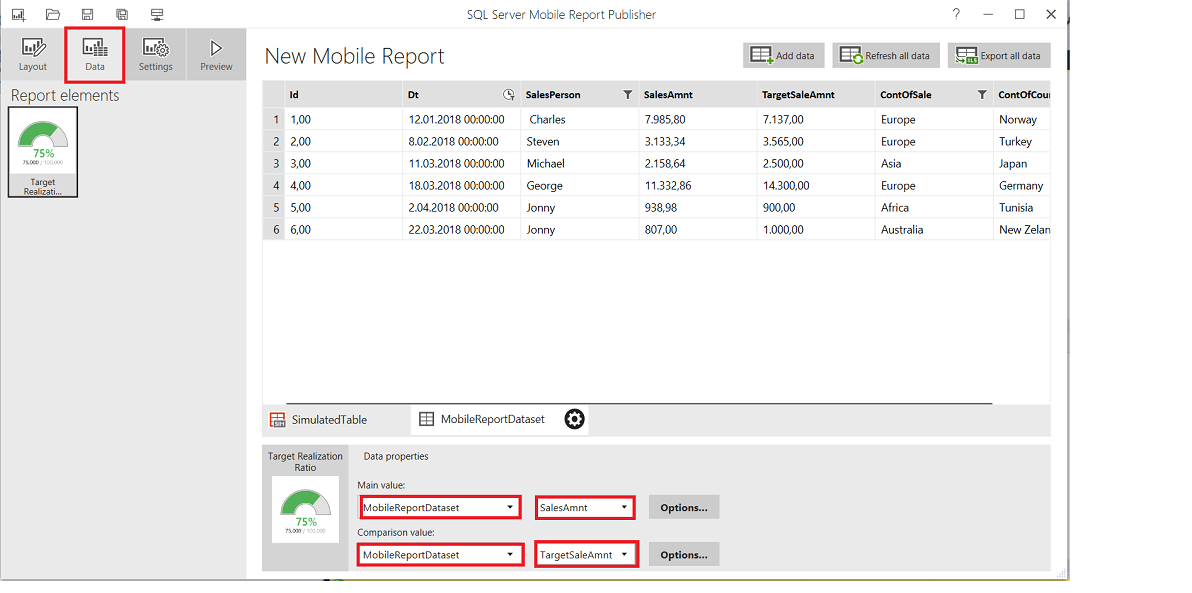Click filter icon in SalesPerson column
The height and width of the screenshot is (593, 1192).
(x=627, y=95)
